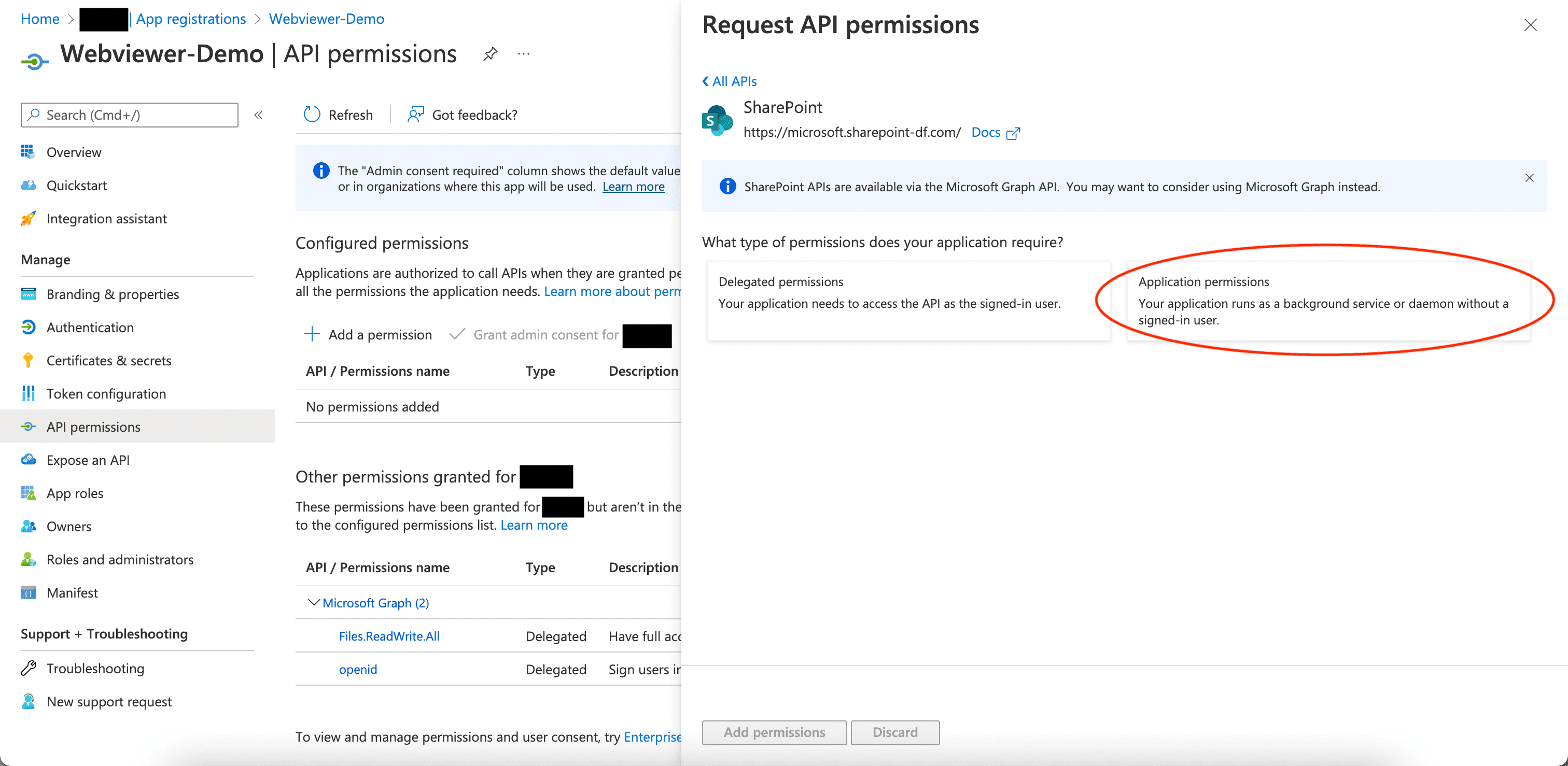Dismiss the SharePoint Graph info banner
The image size is (1568, 766).
coord(1529,178)
